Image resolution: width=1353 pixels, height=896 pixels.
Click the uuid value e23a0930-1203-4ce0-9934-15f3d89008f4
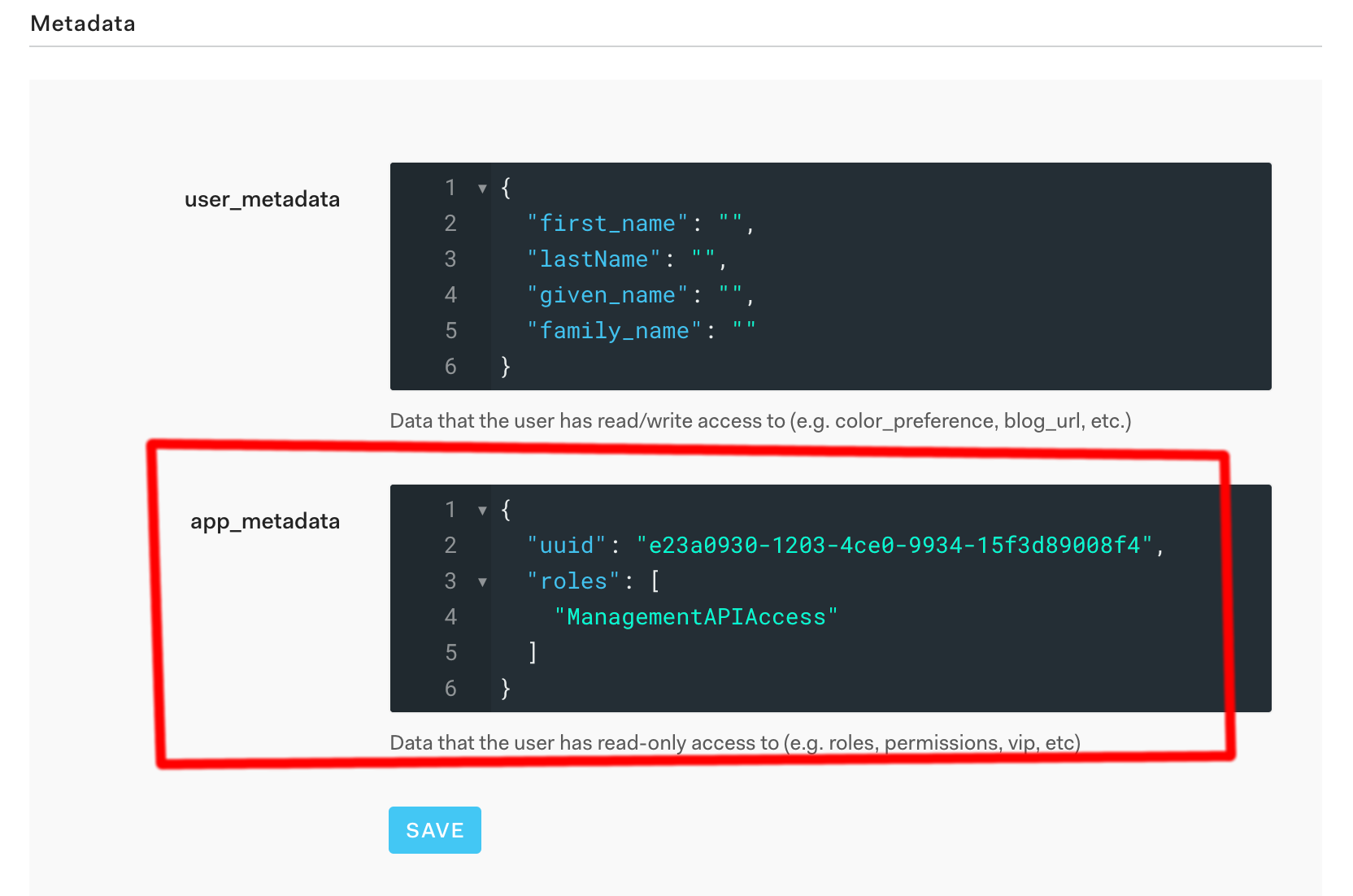(x=894, y=546)
